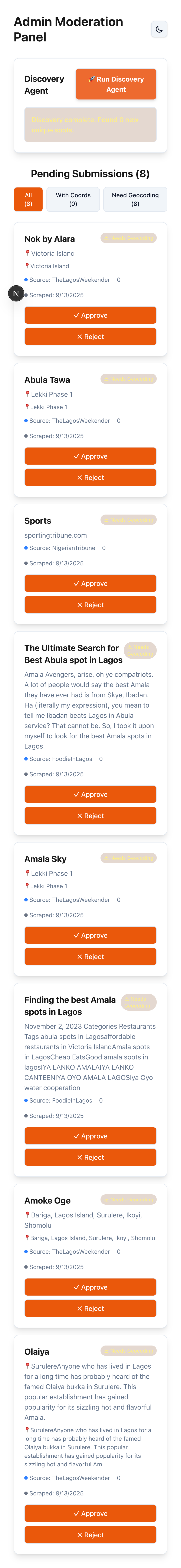The height and width of the screenshot is (1568, 181).
Task: Toggle dark mode with the moon icon
Action: click(159, 29)
